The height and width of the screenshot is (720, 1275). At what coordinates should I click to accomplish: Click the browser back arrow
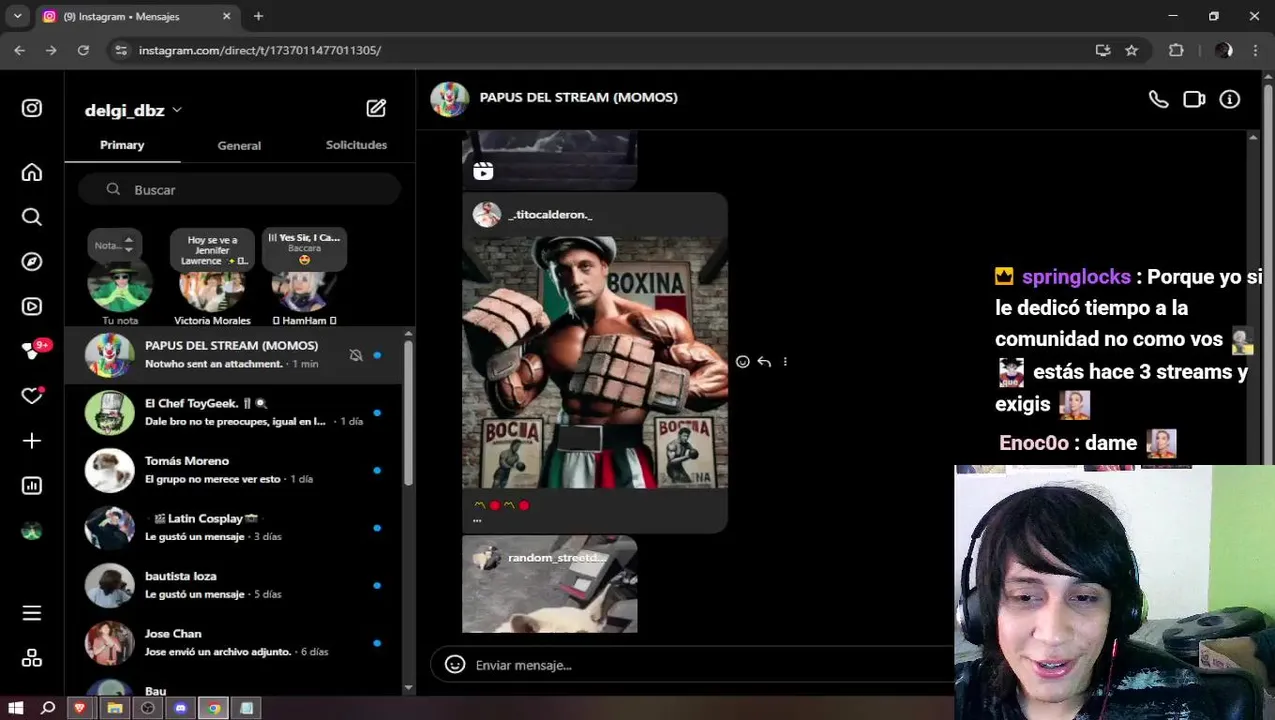coord(19,50)
